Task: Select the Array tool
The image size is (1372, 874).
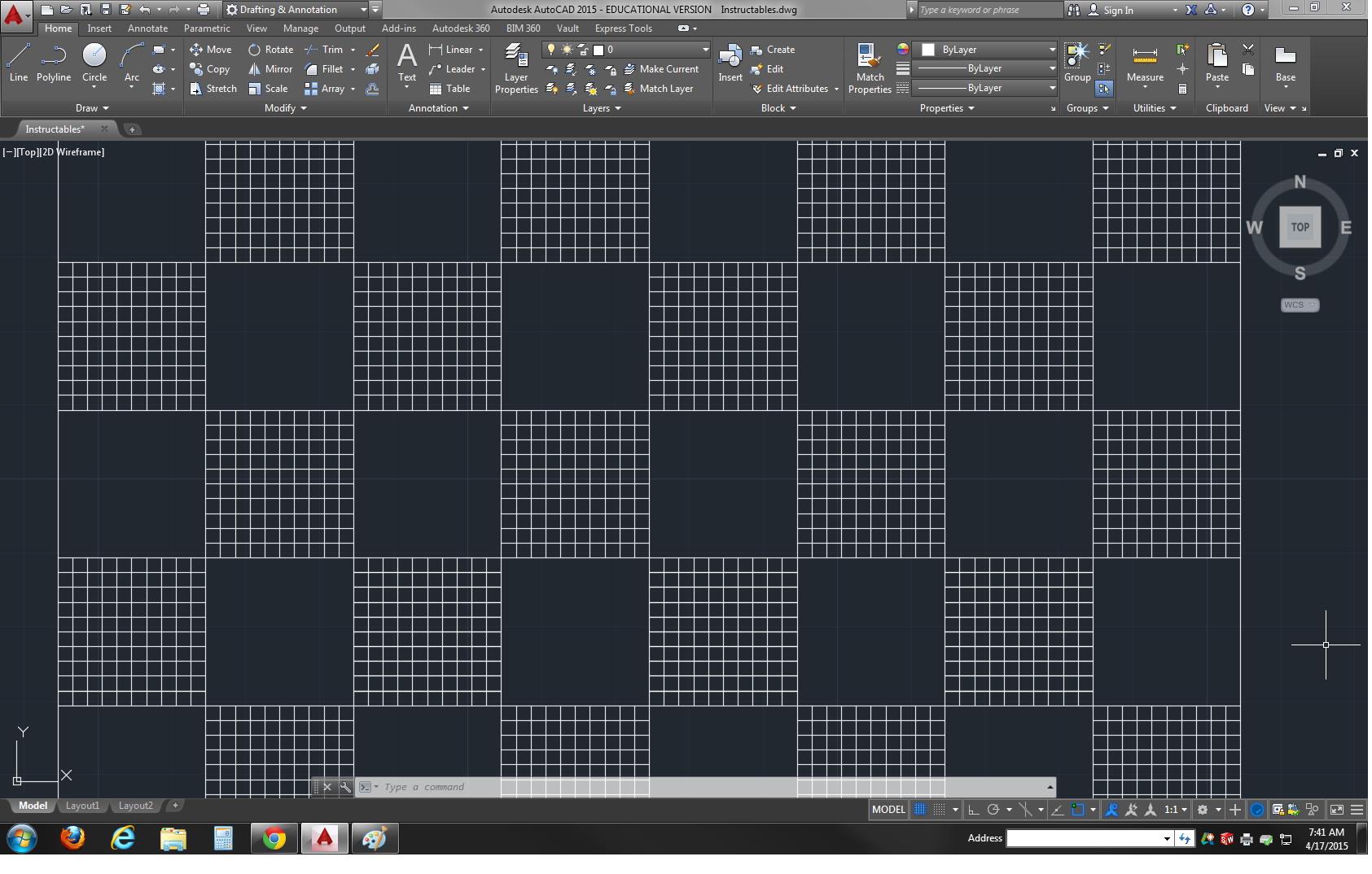Action: tap(324, 89)
